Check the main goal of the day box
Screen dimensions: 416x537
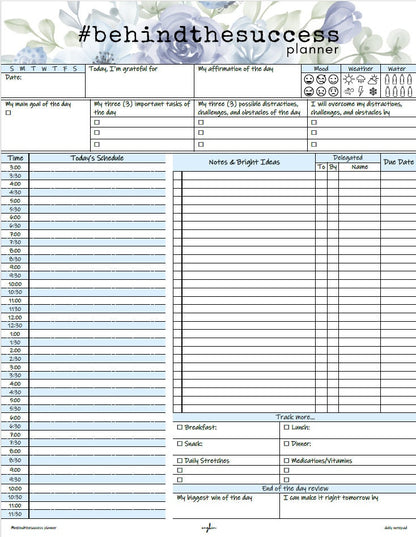(9, 112)
